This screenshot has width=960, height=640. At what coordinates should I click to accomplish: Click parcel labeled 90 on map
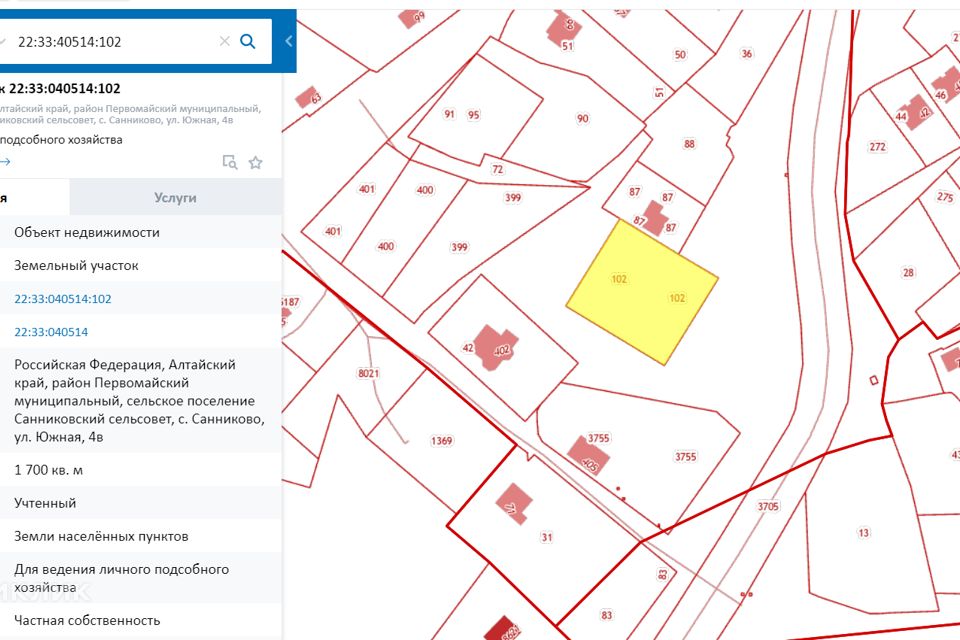(582, 118)
